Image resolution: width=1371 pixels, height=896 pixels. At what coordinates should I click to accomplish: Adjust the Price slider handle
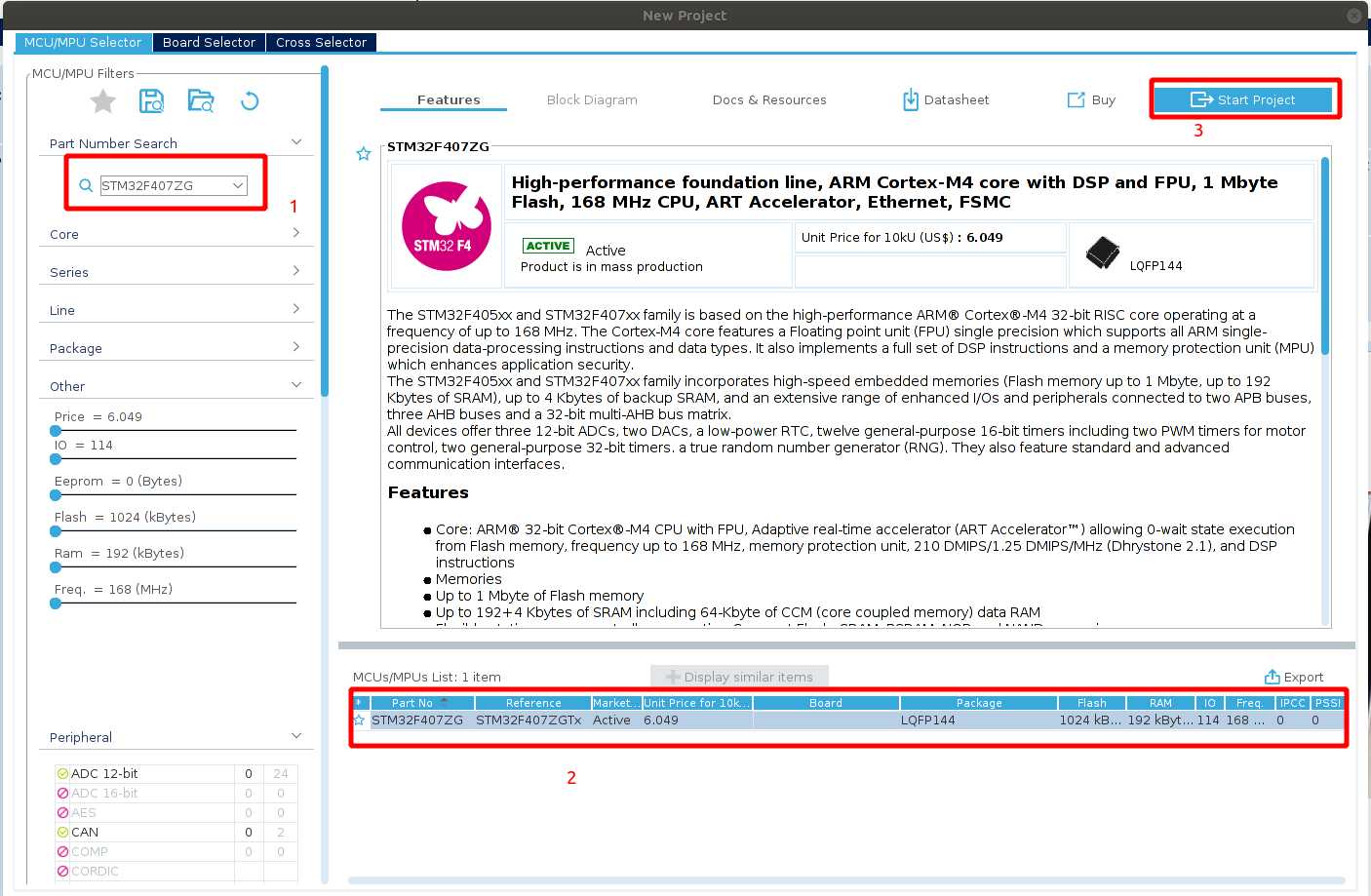point(56,430)
